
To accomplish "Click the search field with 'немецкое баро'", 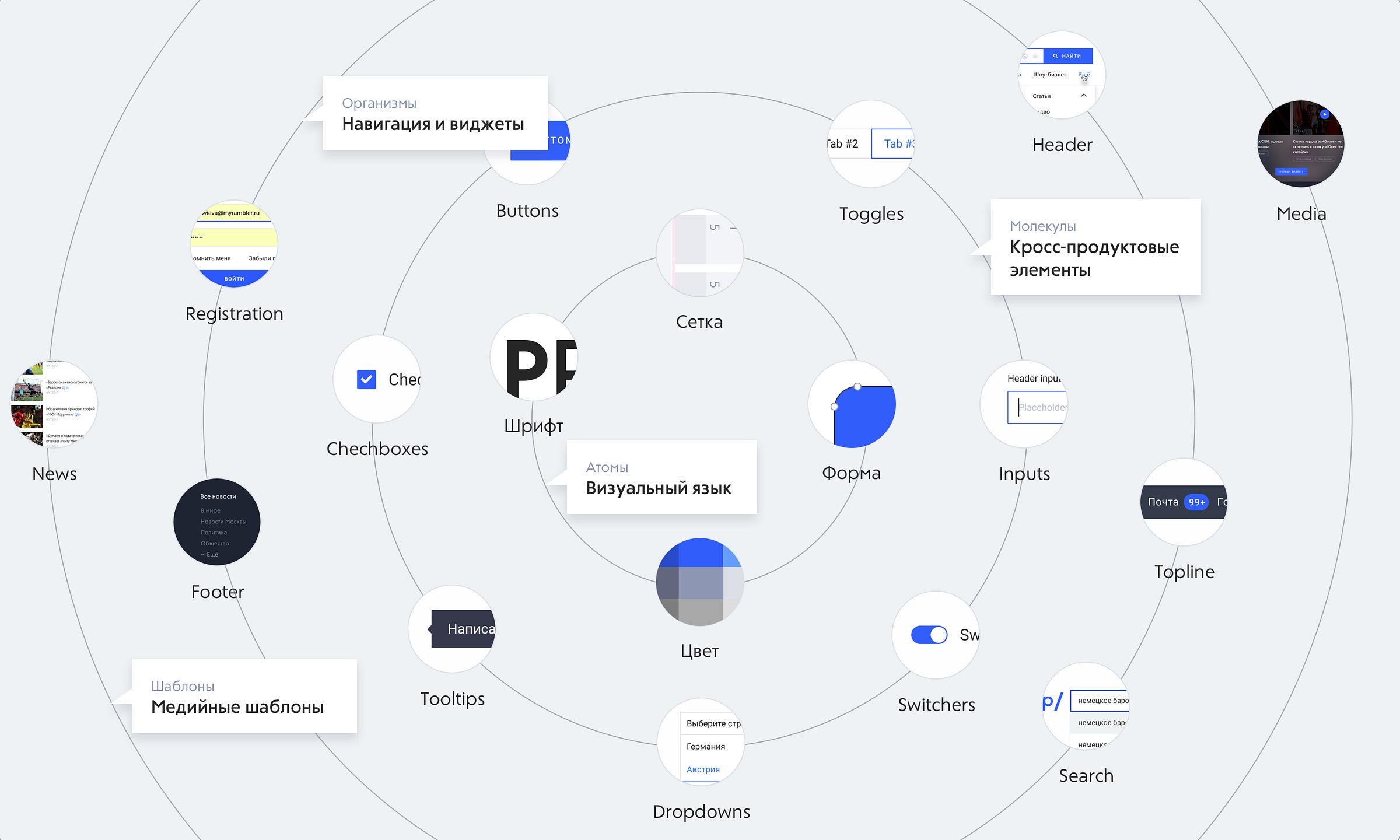I will click(x=1100, y=701).
